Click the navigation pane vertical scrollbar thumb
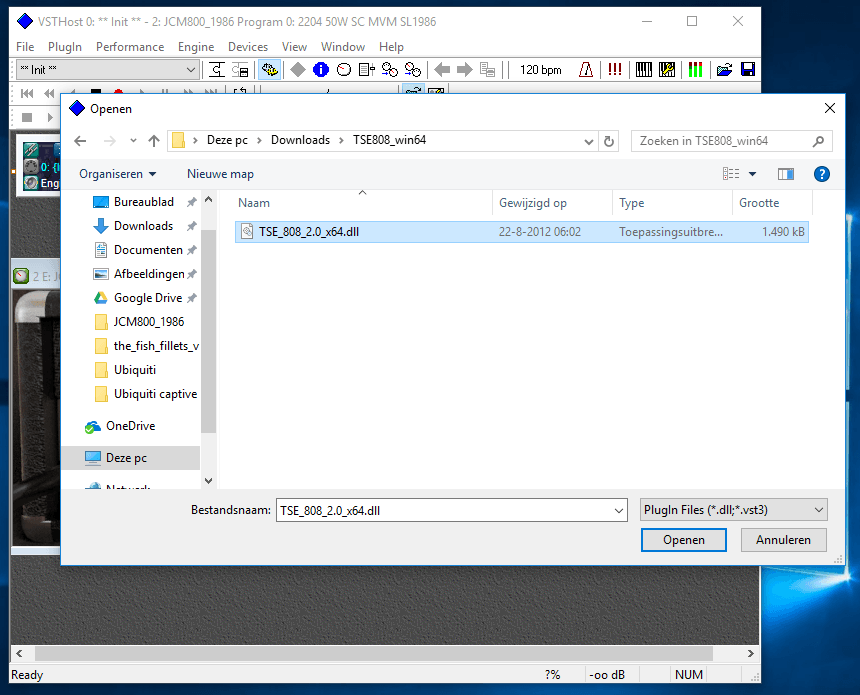 tap(208, 330)
